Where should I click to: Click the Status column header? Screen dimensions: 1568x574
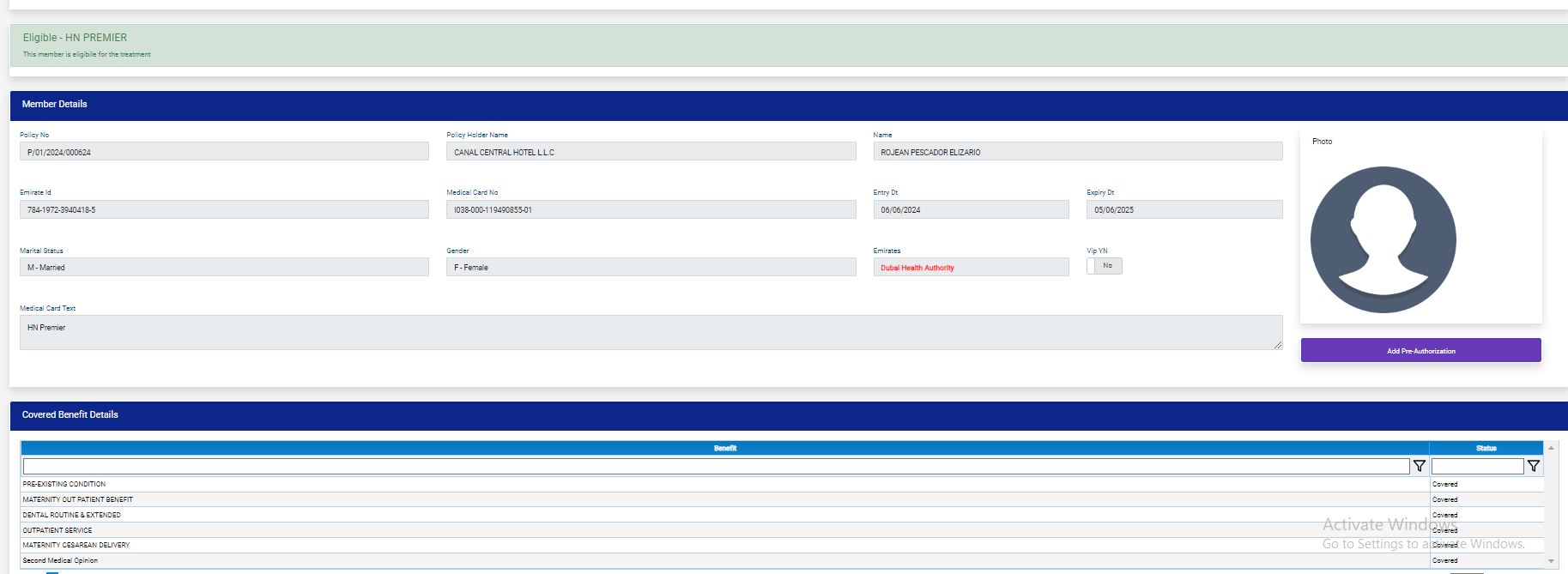[1486, 448]
